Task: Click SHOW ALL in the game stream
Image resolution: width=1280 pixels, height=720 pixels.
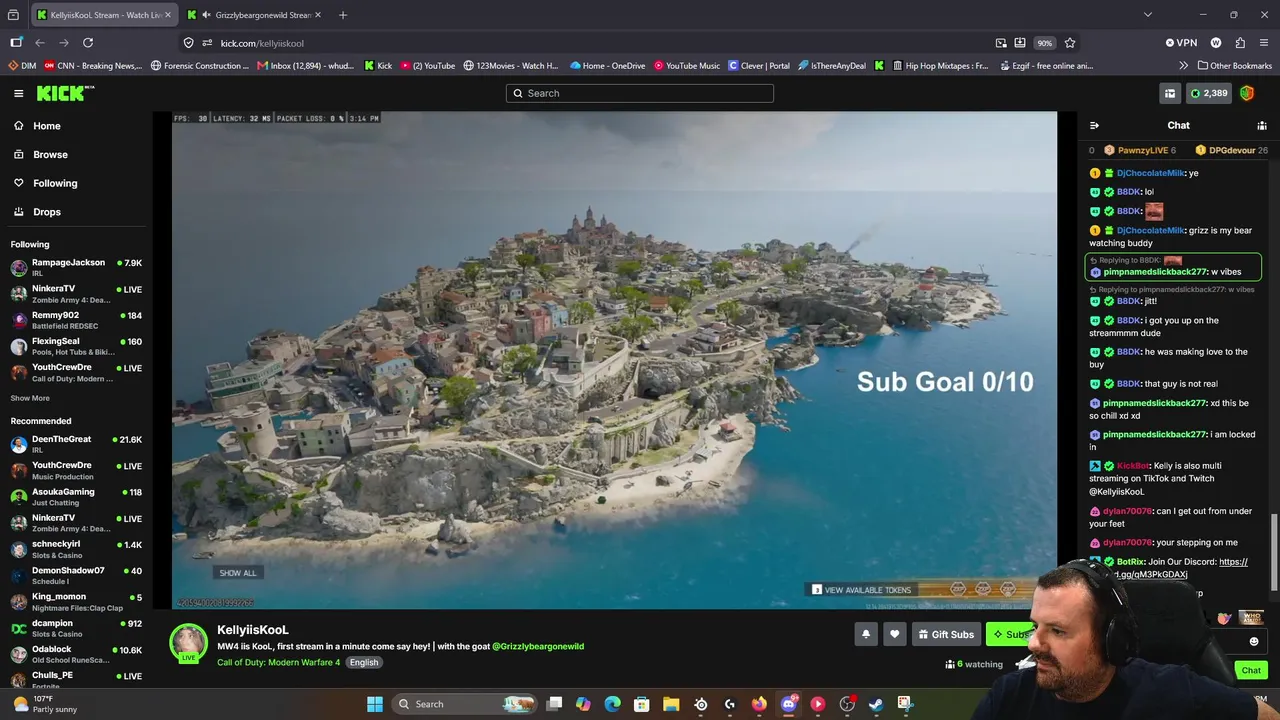Action: [x=238, y=573]
